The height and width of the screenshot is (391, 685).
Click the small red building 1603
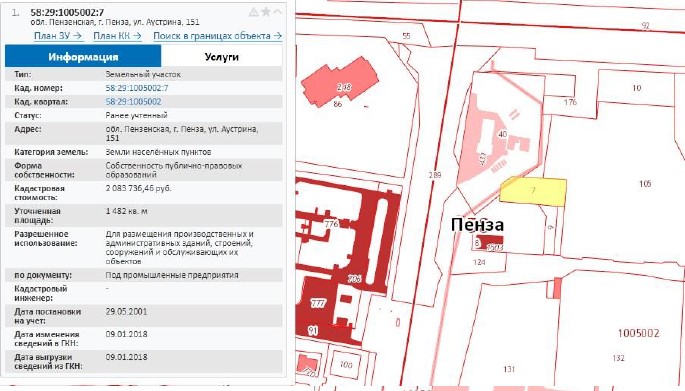pos(490,243)
